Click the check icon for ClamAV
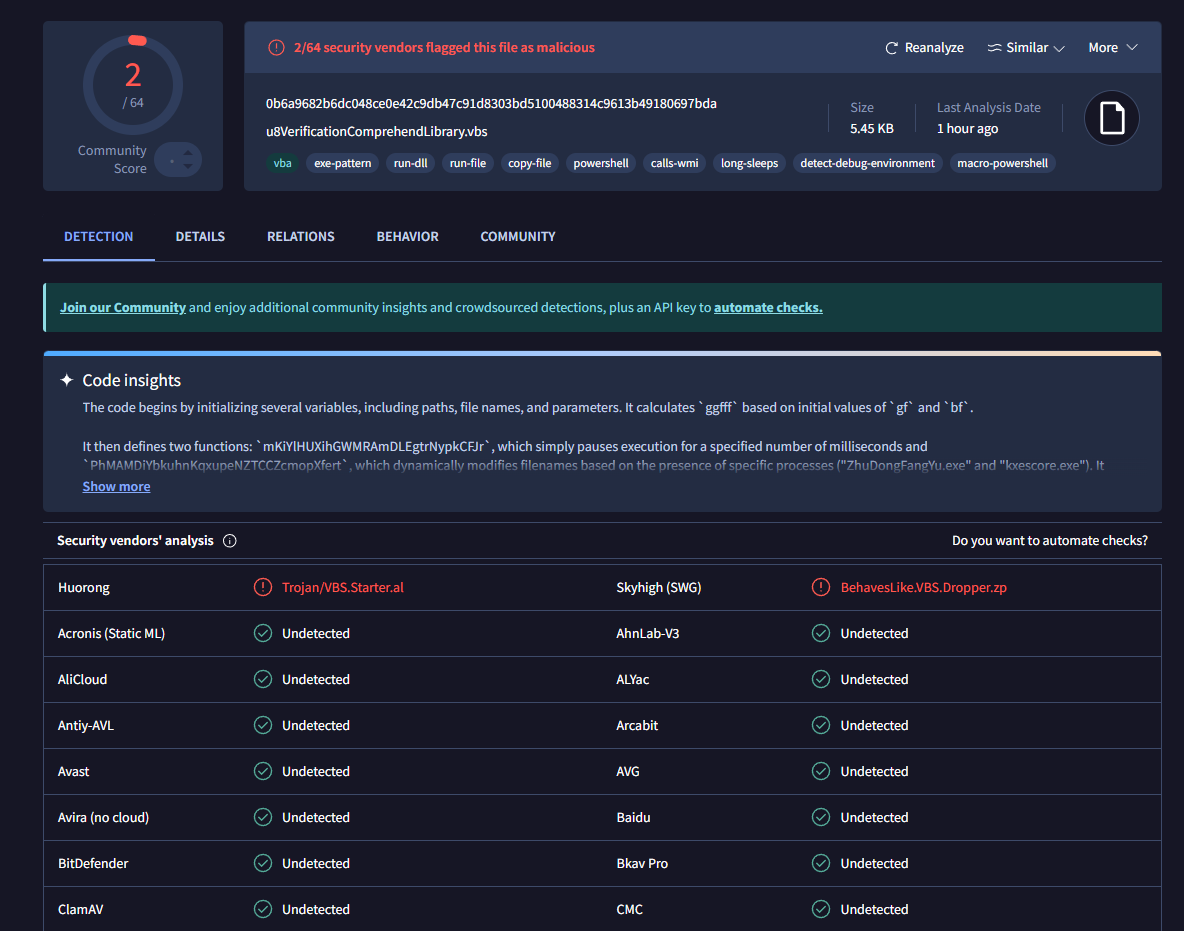Image resolution: width=1184 pixels, height=931 pixels. (263, 910)
